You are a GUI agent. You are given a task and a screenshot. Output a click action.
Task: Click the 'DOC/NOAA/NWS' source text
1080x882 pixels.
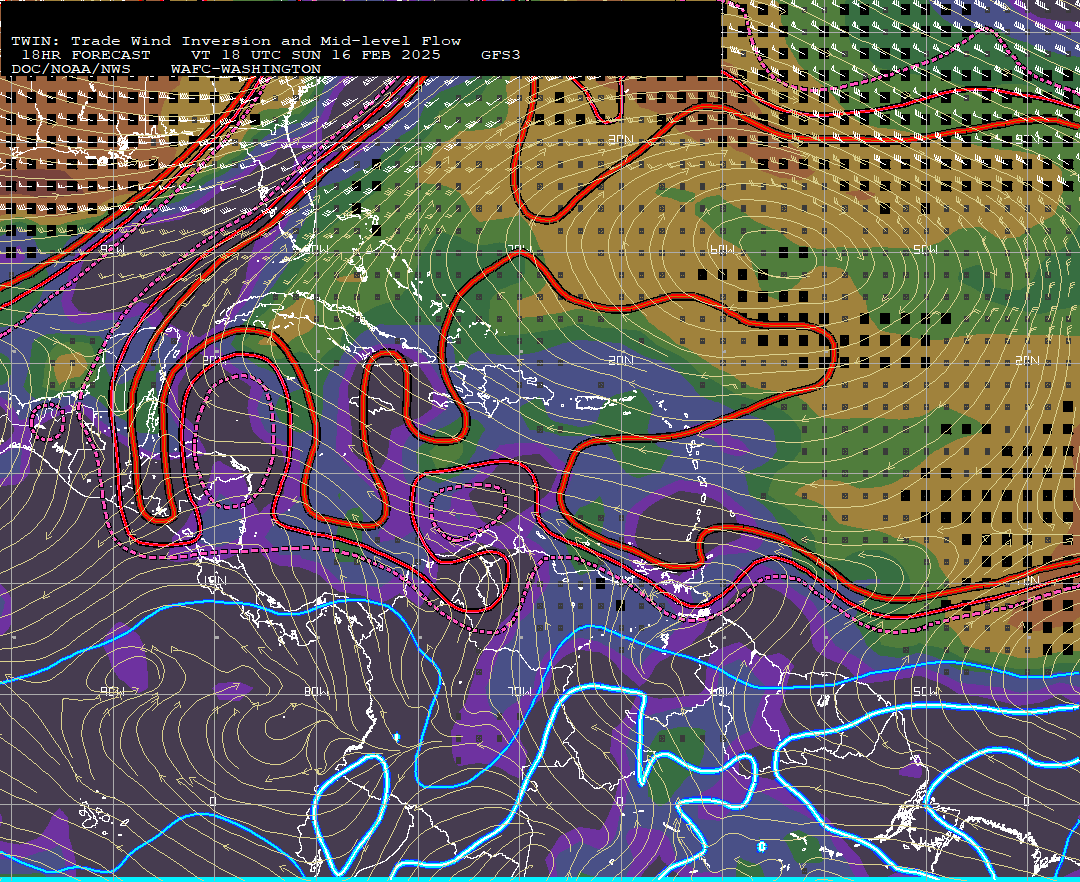[70, 70]
